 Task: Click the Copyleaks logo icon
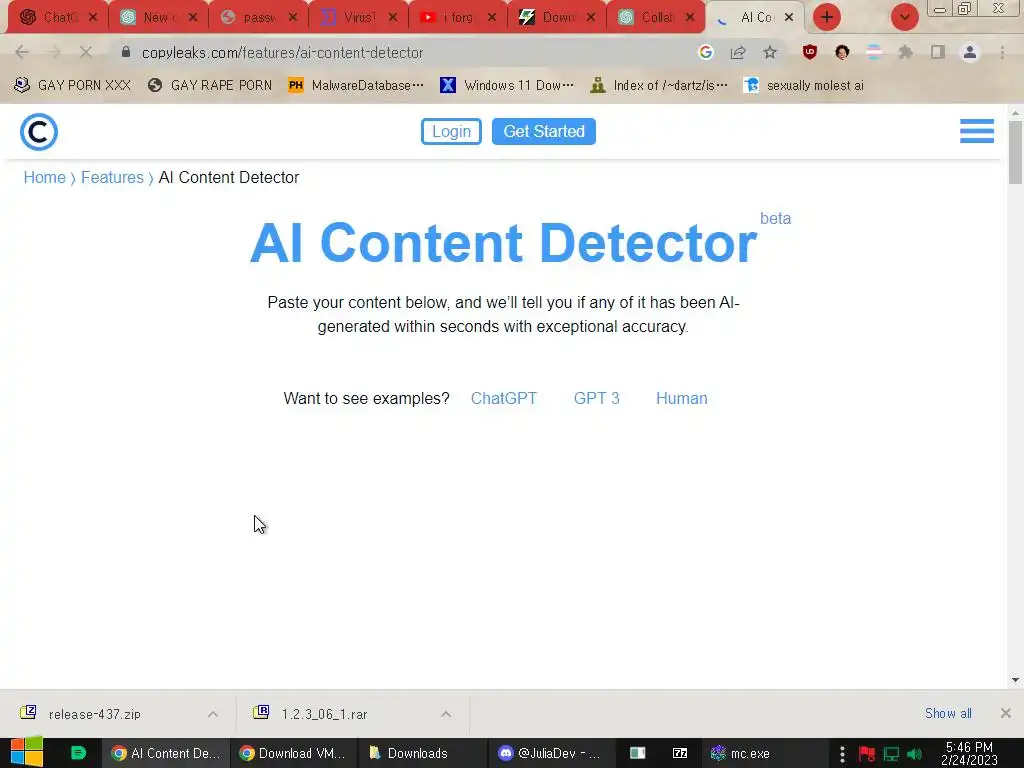click(39, 132)
